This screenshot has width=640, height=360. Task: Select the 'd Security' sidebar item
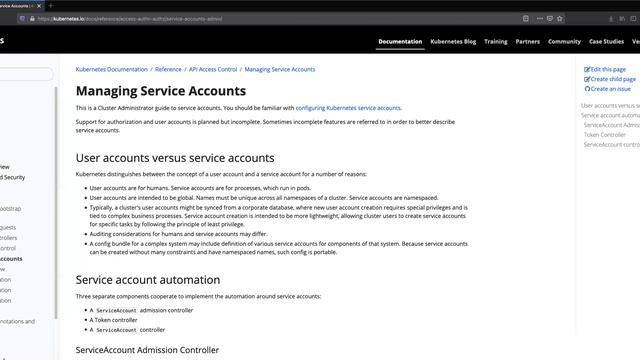[x=12, y=178]
